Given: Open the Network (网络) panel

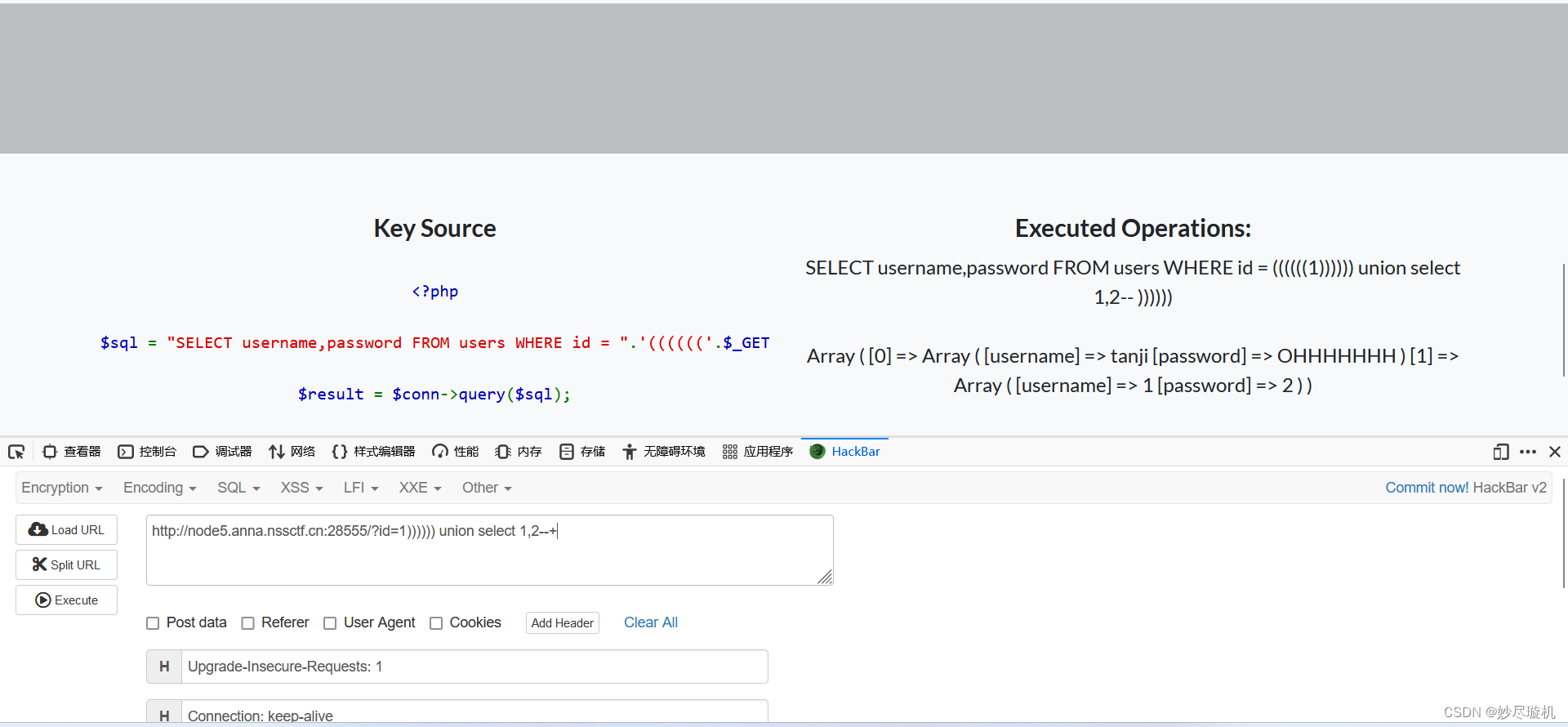Looking at the screenshot, I should [292, 452].
